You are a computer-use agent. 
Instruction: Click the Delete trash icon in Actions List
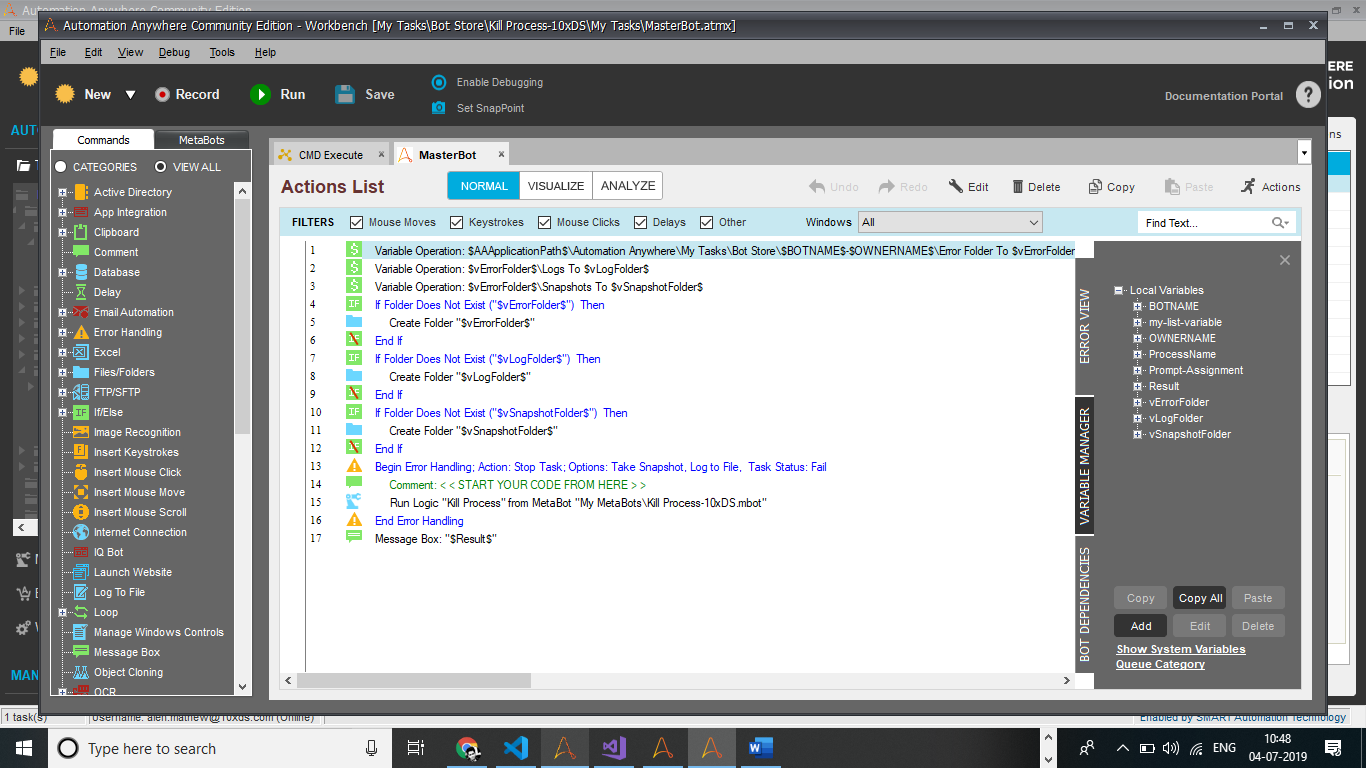coord(1018,187)
